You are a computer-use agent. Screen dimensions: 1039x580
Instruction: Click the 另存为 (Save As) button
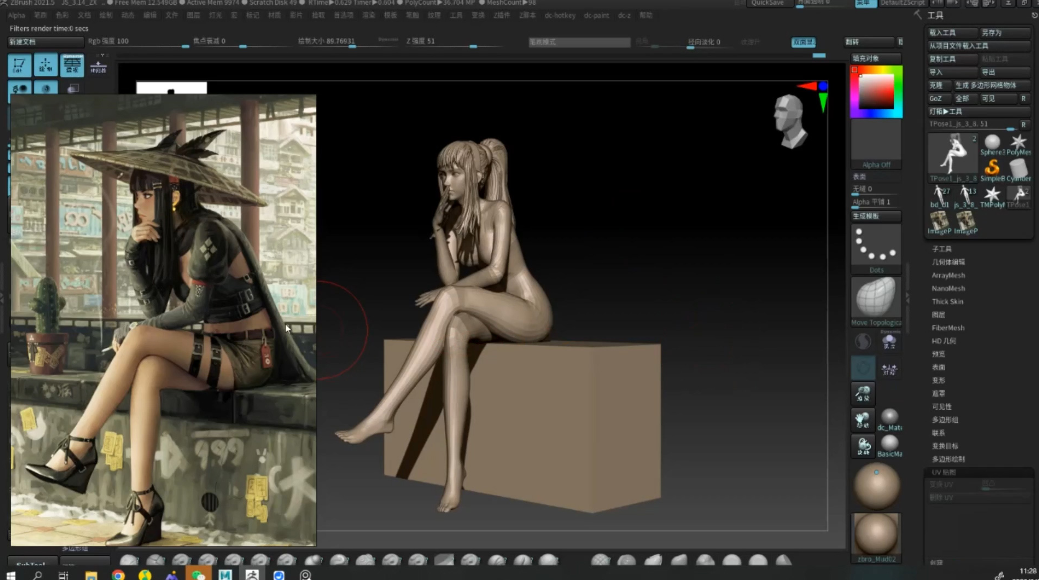click(1005, 32)
